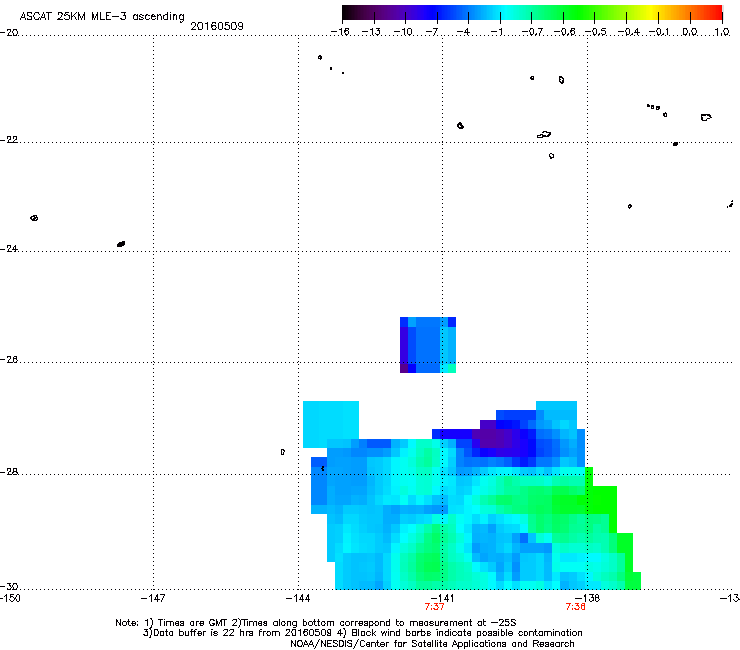
Task: Click the note line about GMT times
Action: click(316, 623)
